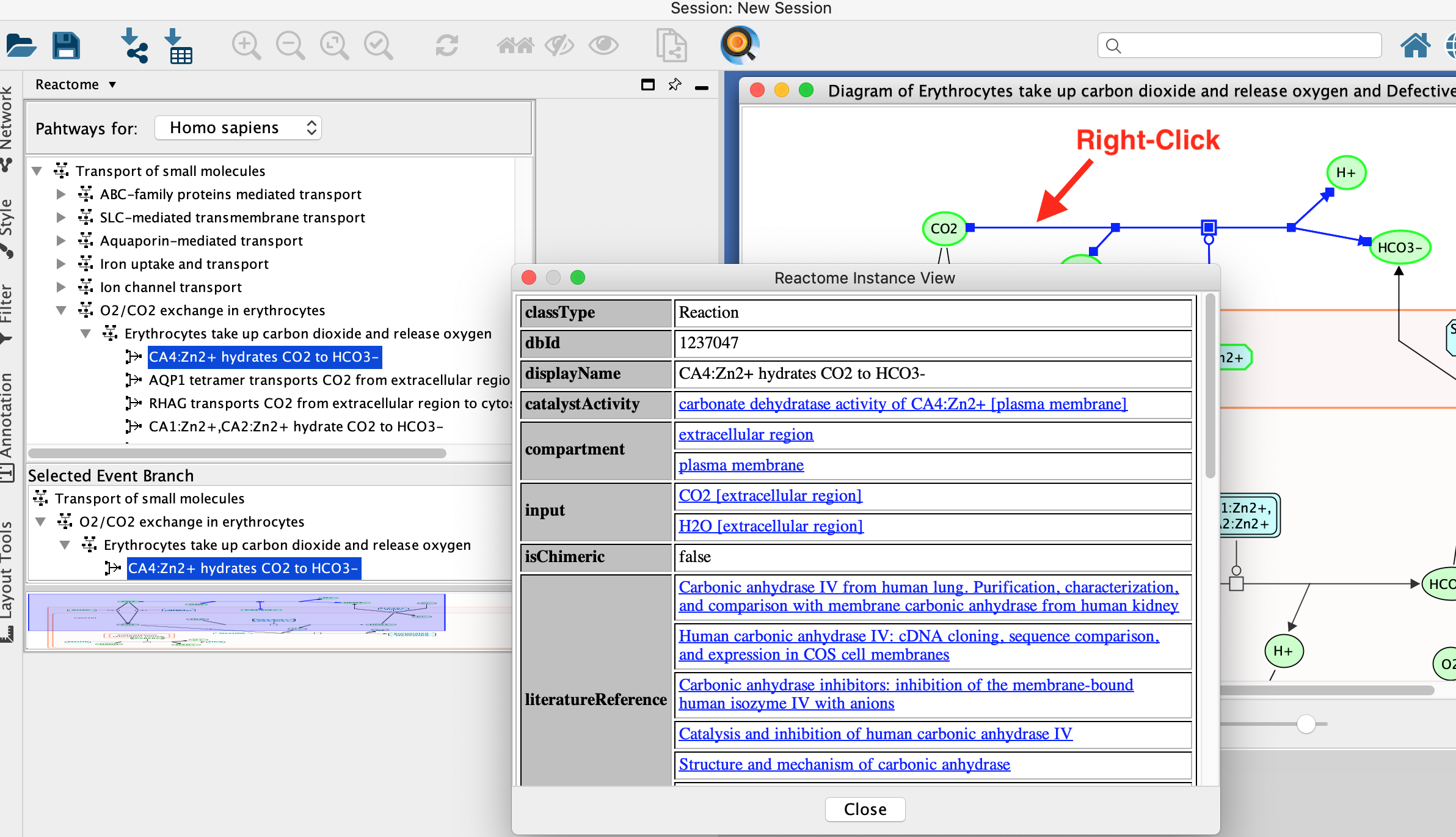The image size is (1456, 837).
Task: Open Human carbonic anhydrase IV cDNA cloning reference
Action: tap(919, 645)
